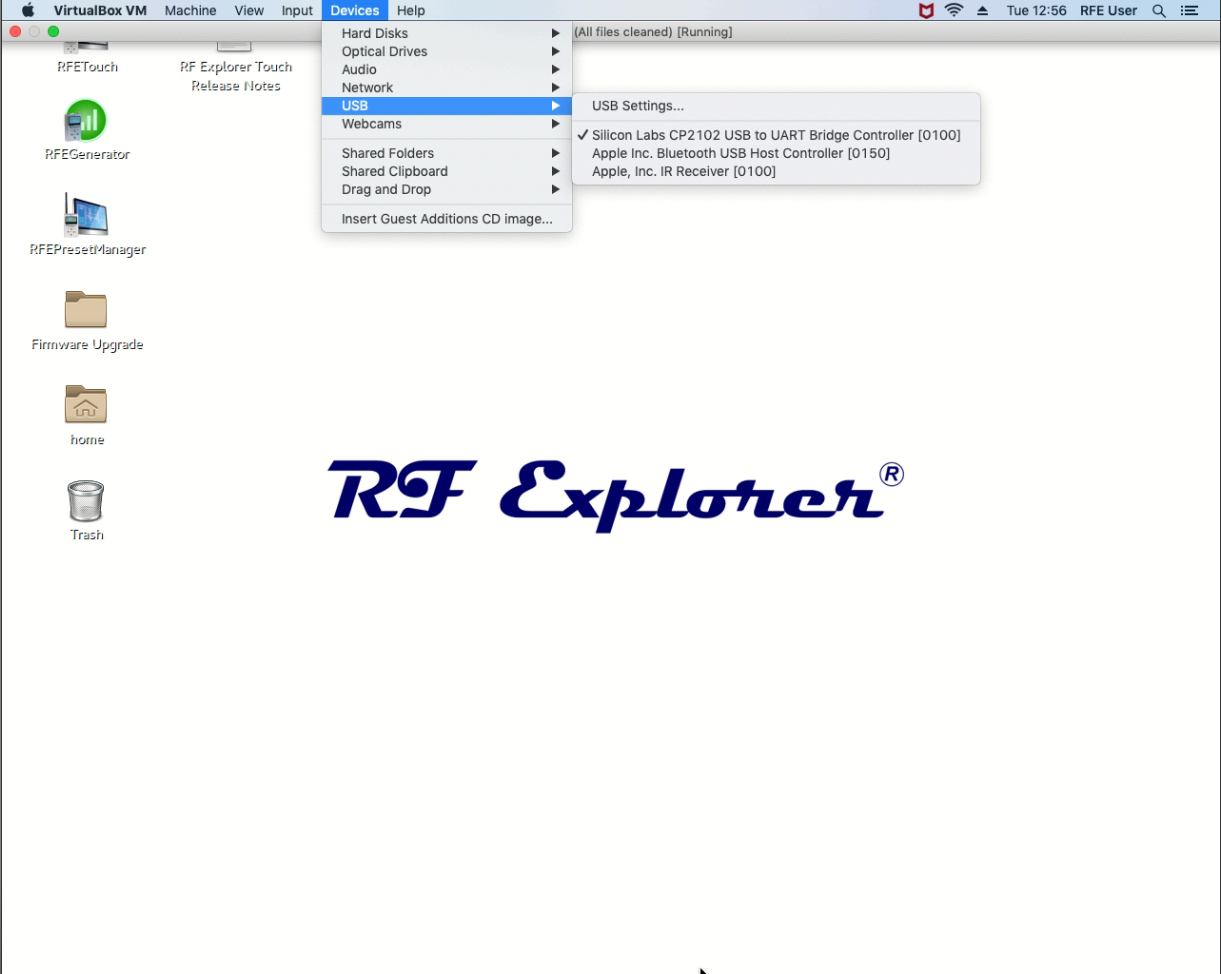Open Spotlight search magnifier icon

(1159, 11)
